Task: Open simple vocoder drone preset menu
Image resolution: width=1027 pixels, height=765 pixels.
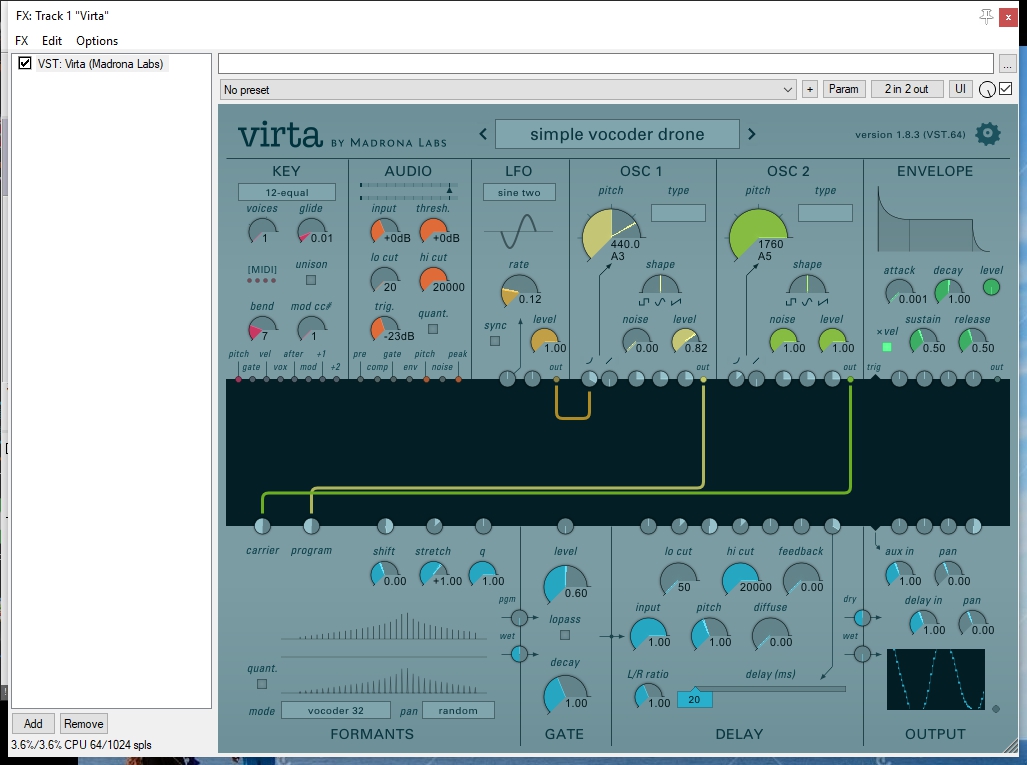Action: tap(617, 134)
